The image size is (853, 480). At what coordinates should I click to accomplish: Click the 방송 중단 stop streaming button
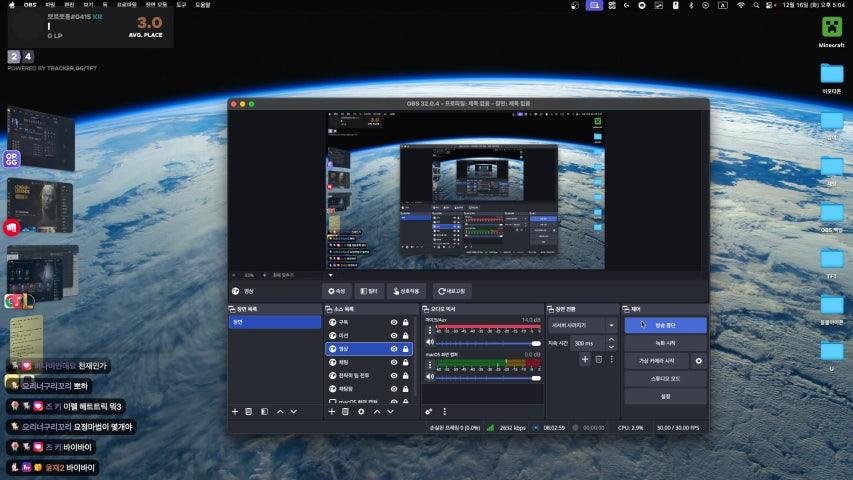[665, 325]
